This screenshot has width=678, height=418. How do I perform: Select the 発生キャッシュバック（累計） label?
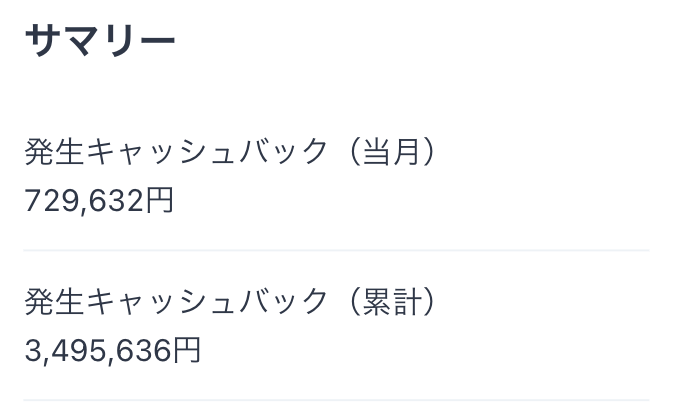pyautogui.click(x=229, y=302)
